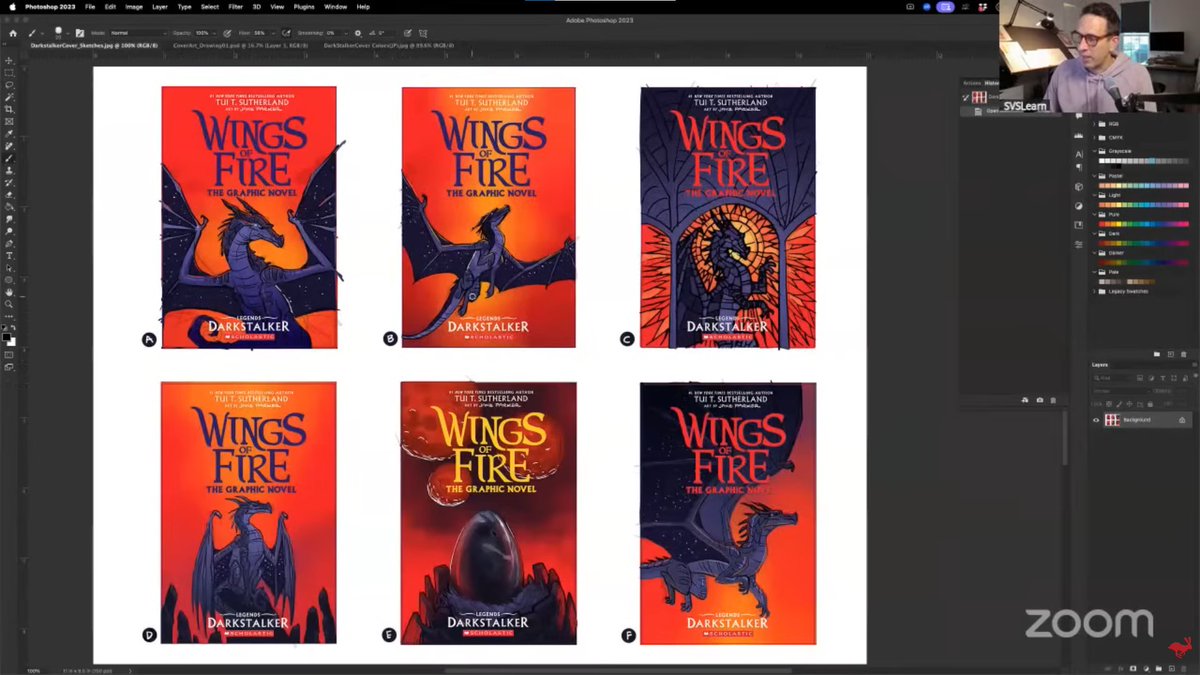The width and height of the screenshot is (1200, 675).
Task: Open the Flow value dropdown
Action: pyautogui.click(x=273, y=33)
